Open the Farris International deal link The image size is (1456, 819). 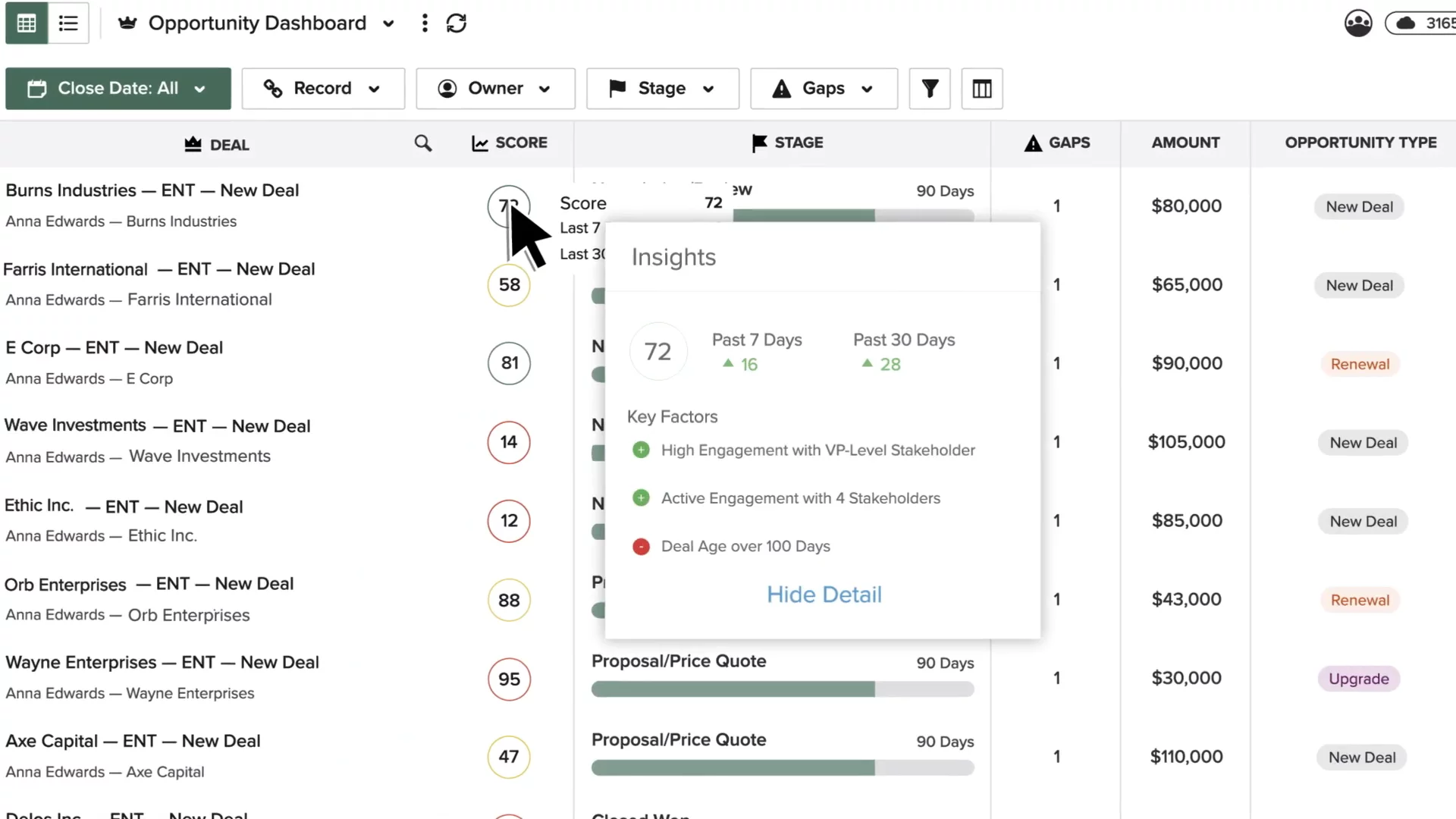[x=158, y=269]
